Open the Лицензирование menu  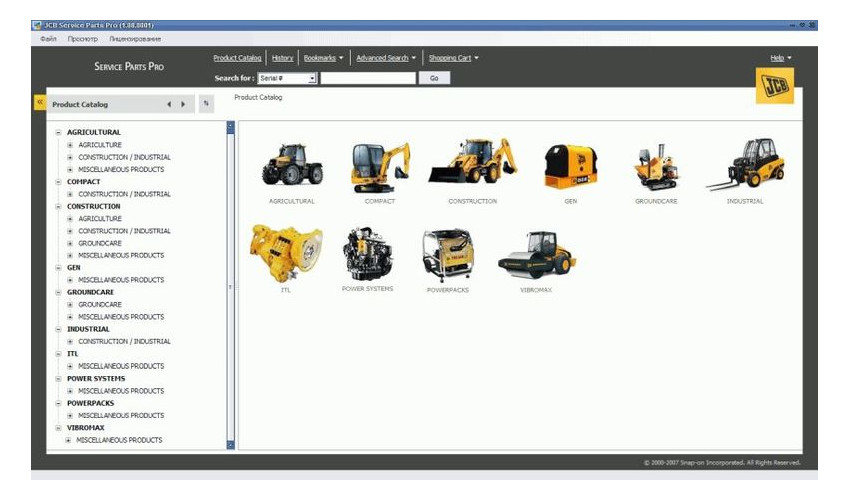[x=135, y=39]
